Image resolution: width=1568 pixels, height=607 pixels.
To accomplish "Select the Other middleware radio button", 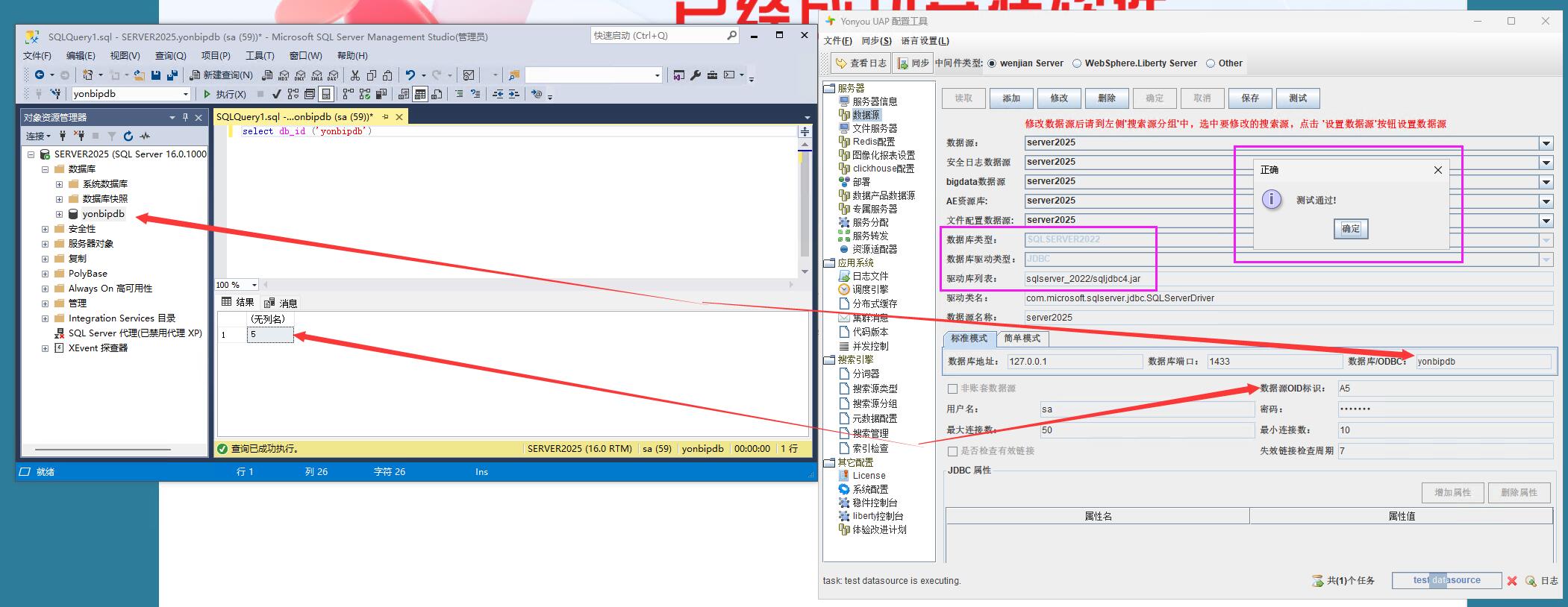I will coord(1211,63).
